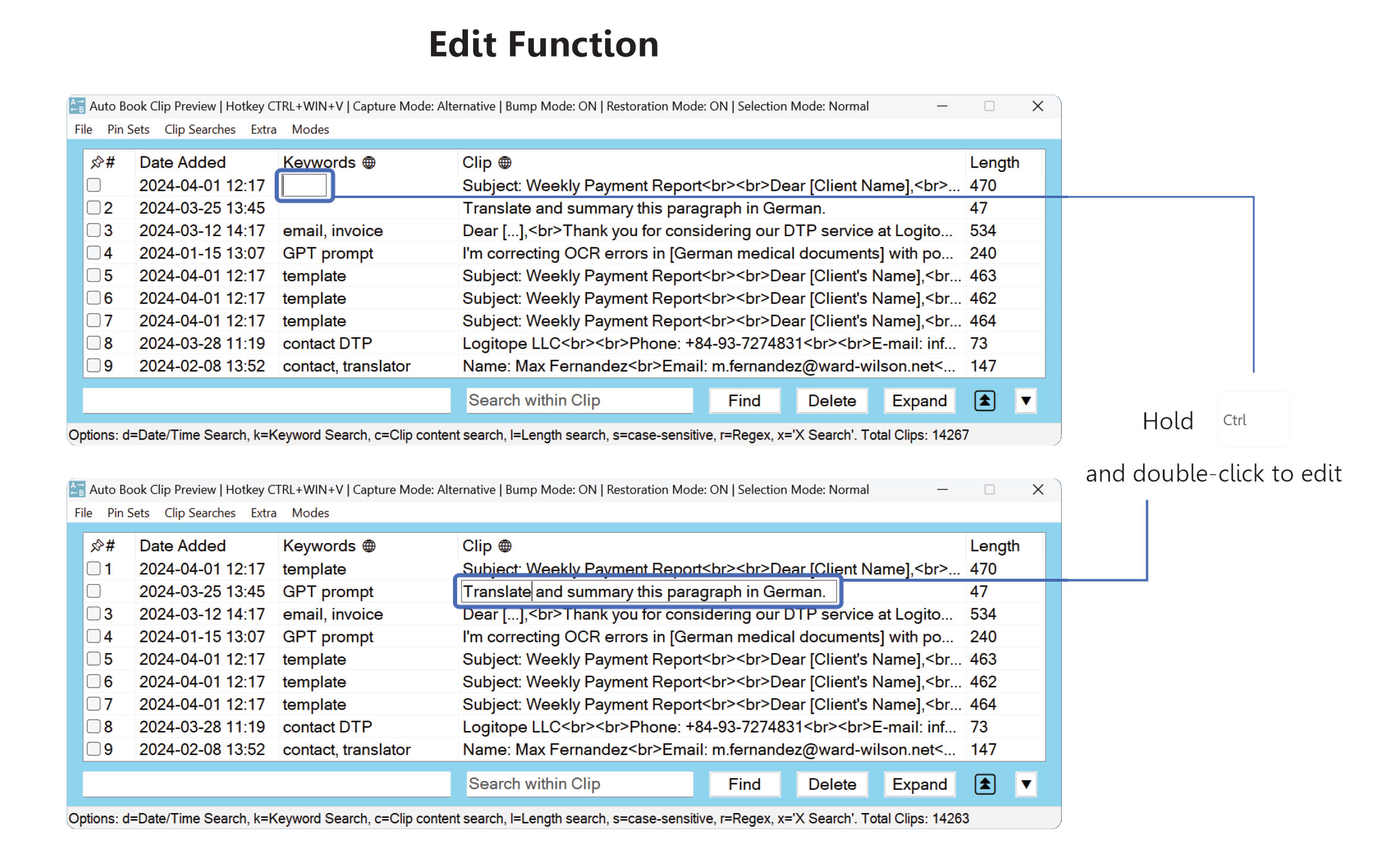This screenshot has width=1400, height=866.
Task: Click the Length column header in upper window
Action: (994, 162)
